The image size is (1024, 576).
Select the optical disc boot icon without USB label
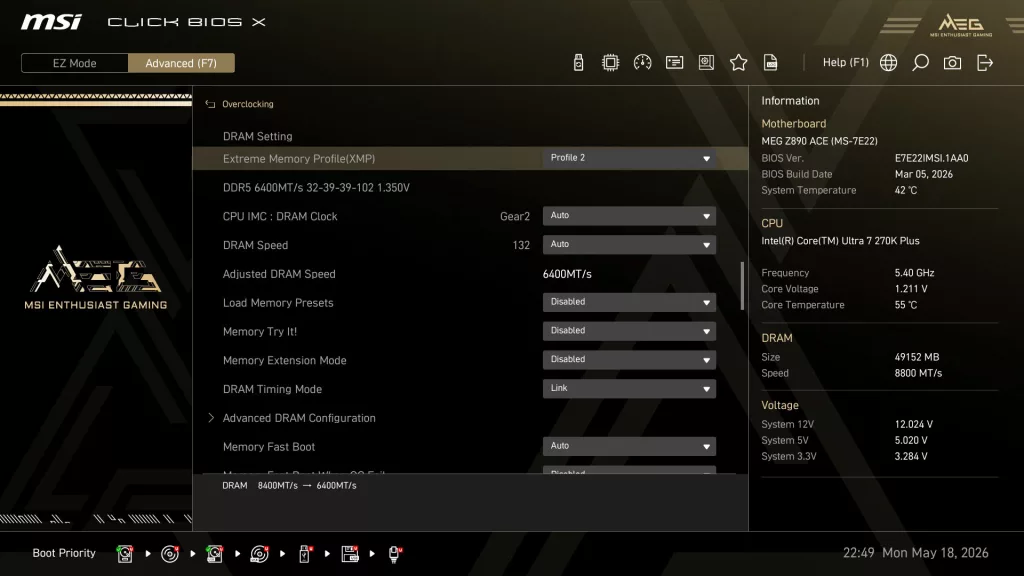170,554
